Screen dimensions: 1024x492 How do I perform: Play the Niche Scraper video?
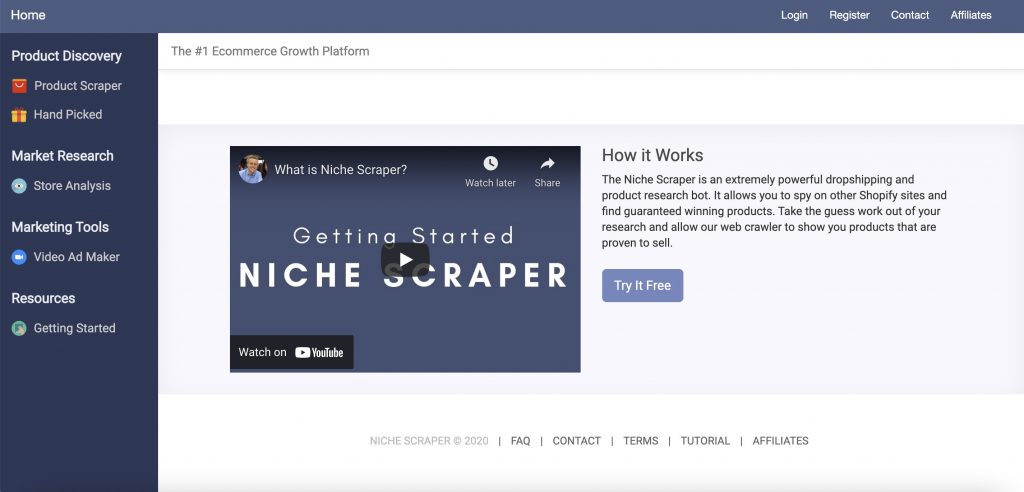point(405,259)
